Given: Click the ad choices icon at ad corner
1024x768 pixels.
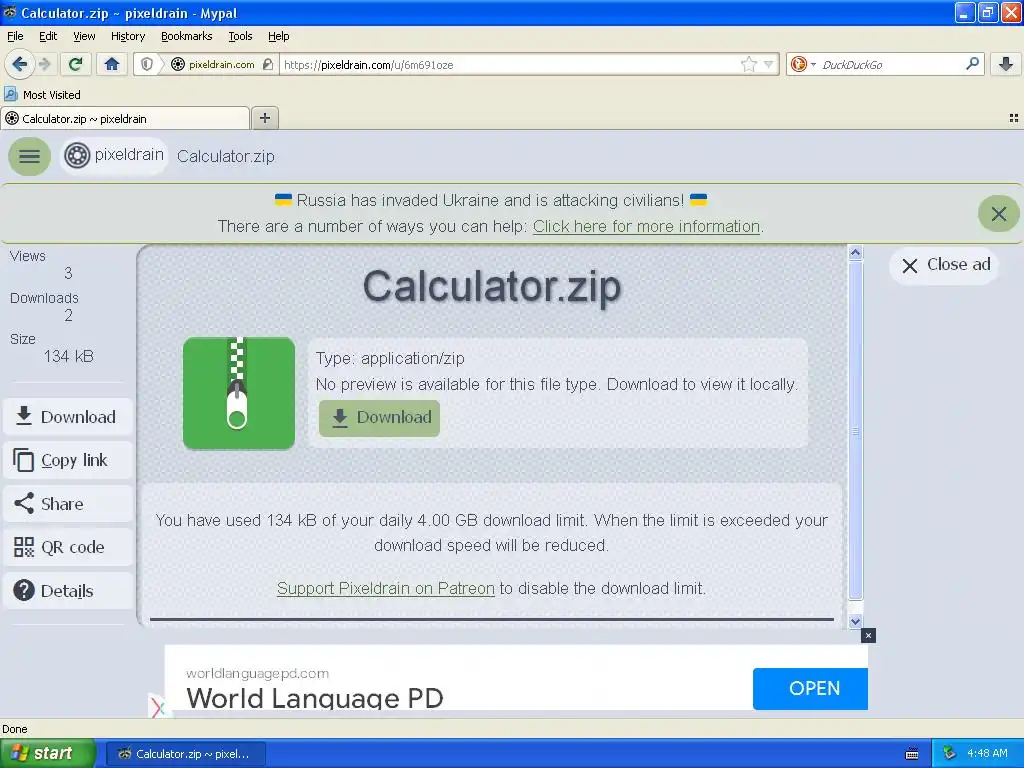Looking at the screenshot, I should point(157,707).
